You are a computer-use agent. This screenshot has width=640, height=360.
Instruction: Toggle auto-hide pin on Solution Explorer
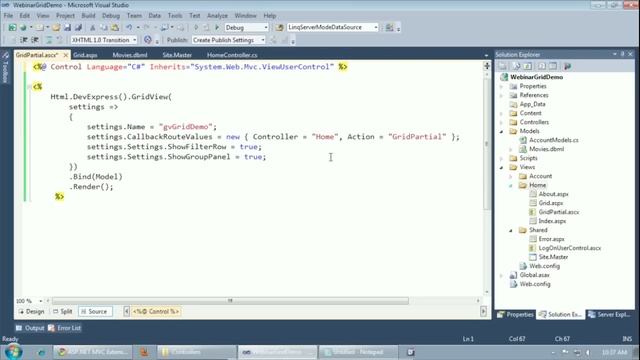point(622,54)
